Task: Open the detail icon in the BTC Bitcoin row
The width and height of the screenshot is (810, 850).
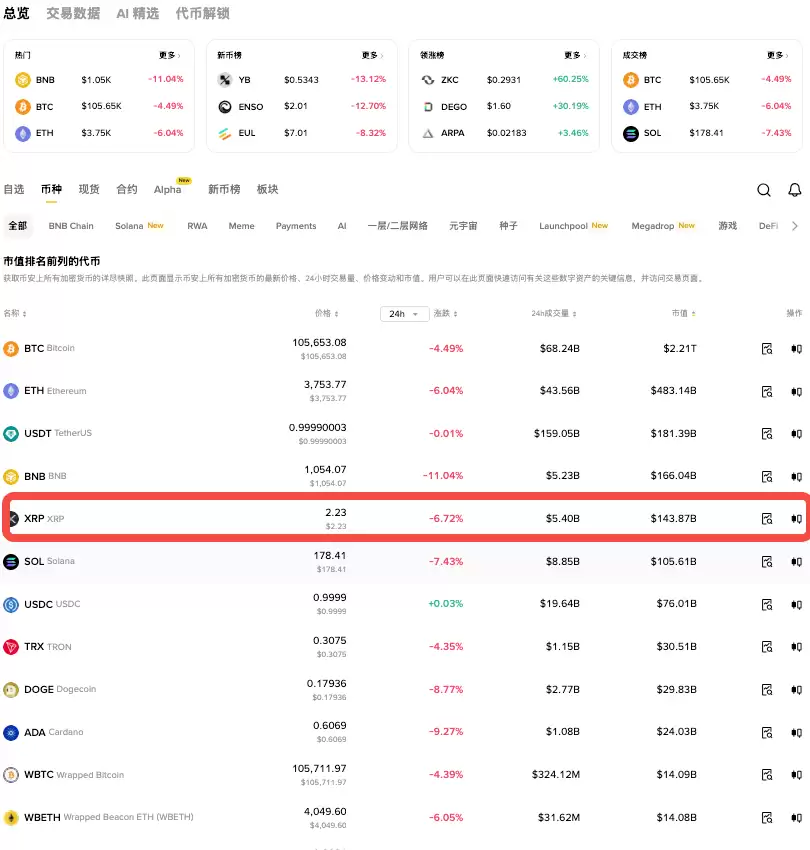Action: (767, 349)
